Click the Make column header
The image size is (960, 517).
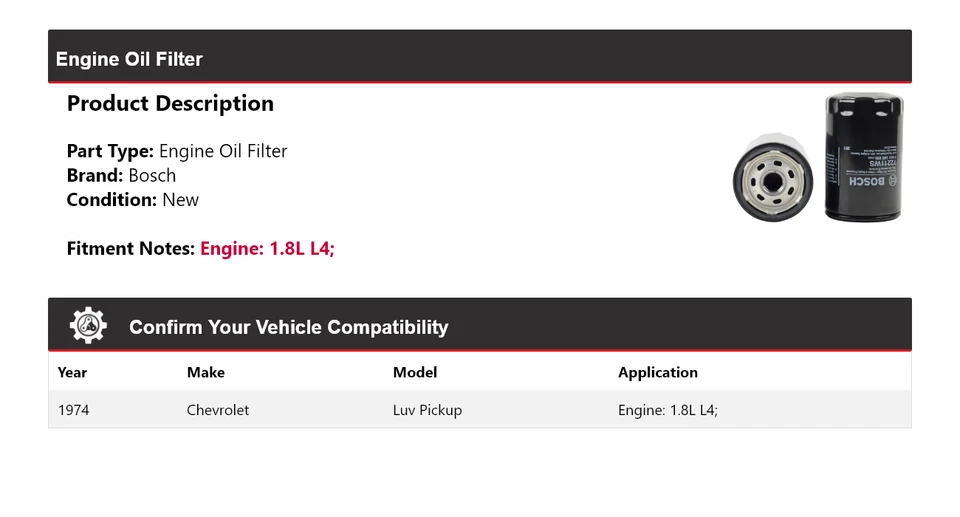click(x=206, y=373)
